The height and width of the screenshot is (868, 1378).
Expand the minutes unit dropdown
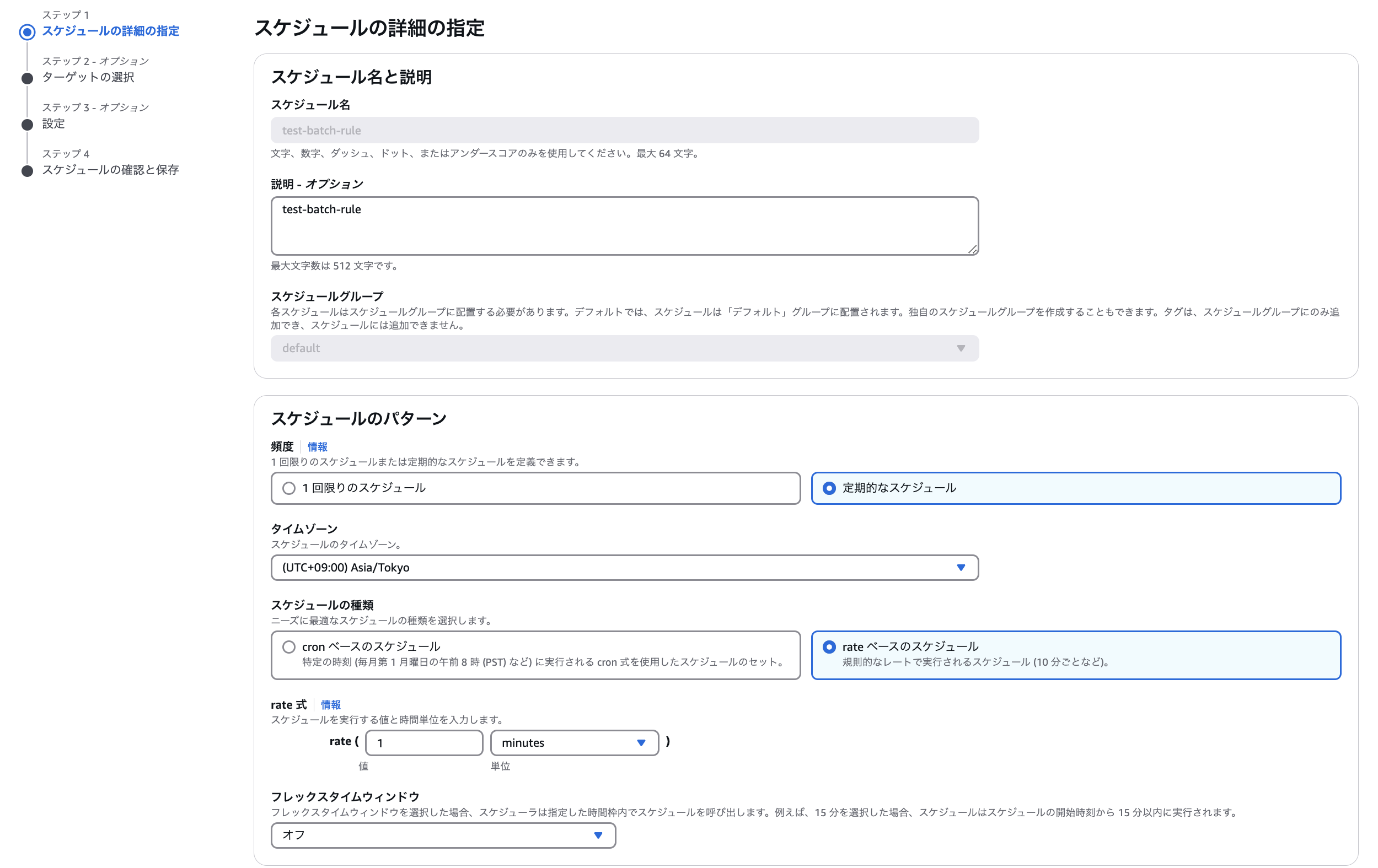(x=574, y=743)
